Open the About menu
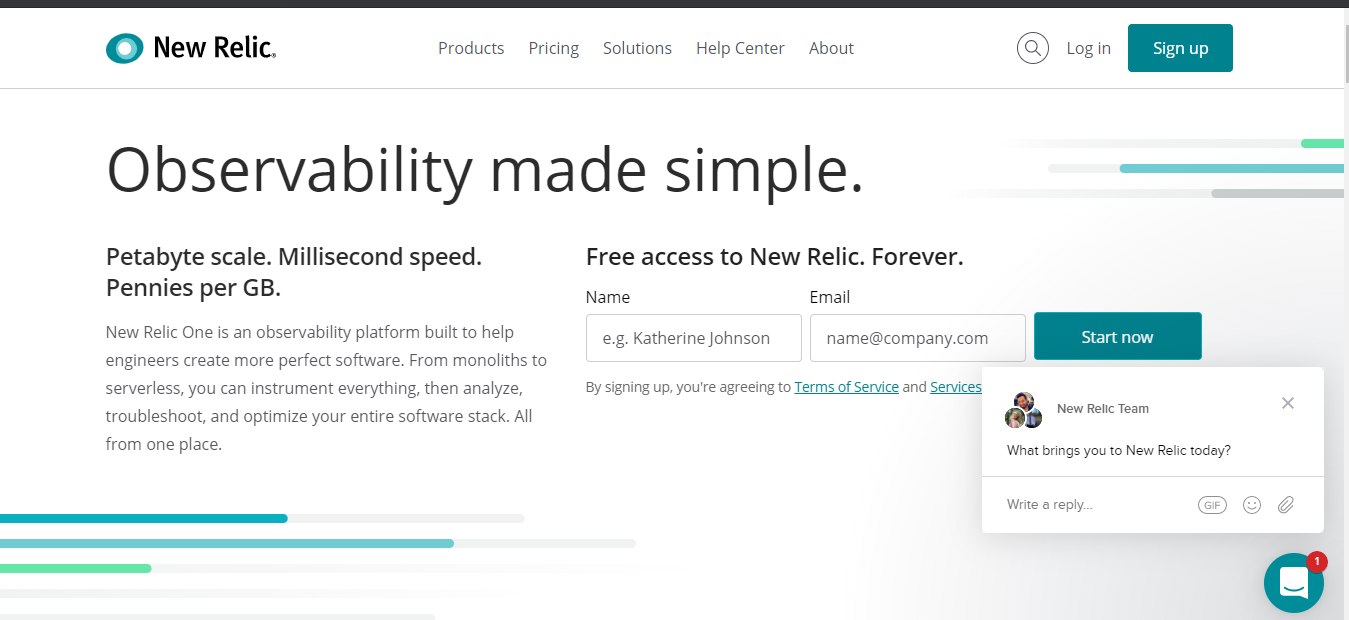The width and height of the screenshot is (1349, 620). (x=831, y=48)
